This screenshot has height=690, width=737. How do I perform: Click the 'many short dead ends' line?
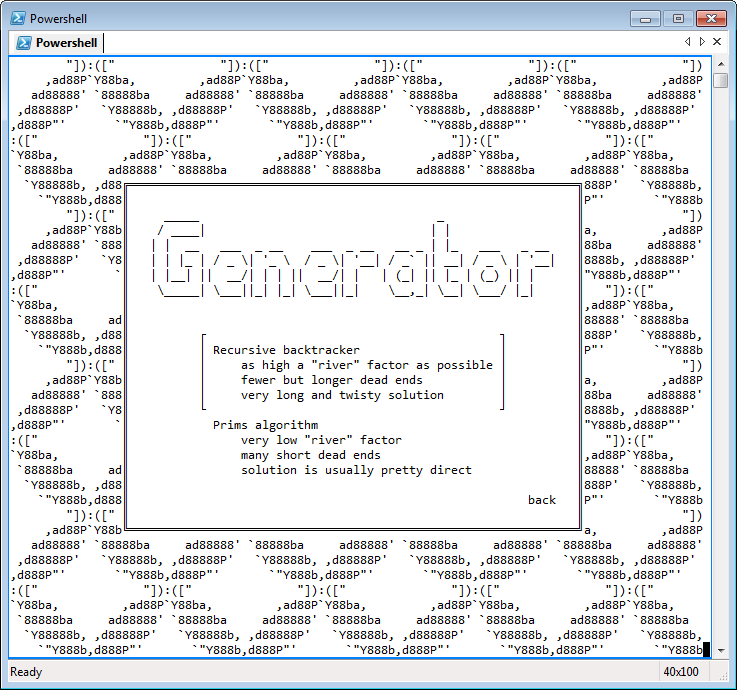point(310,455)
